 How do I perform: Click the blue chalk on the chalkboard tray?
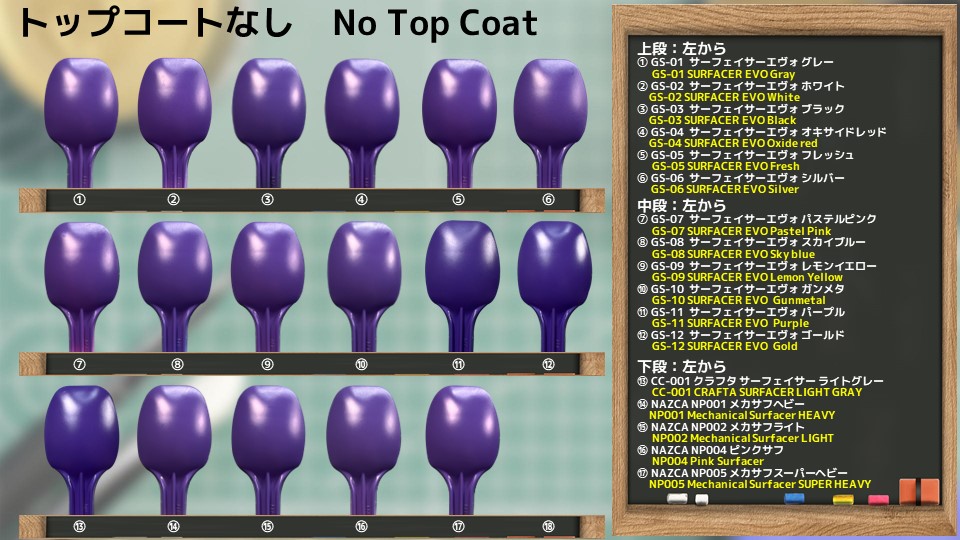[x=794, y=499]
